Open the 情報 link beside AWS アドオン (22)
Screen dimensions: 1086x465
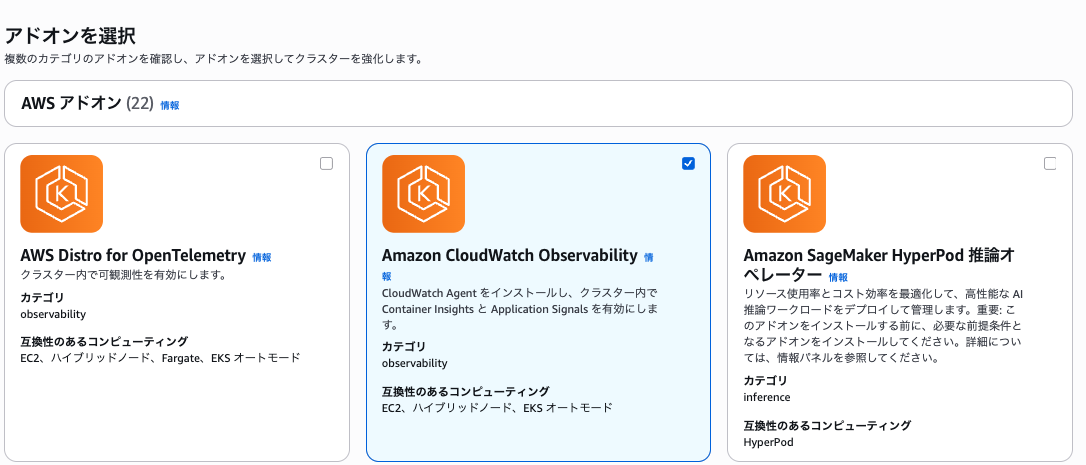170,106
